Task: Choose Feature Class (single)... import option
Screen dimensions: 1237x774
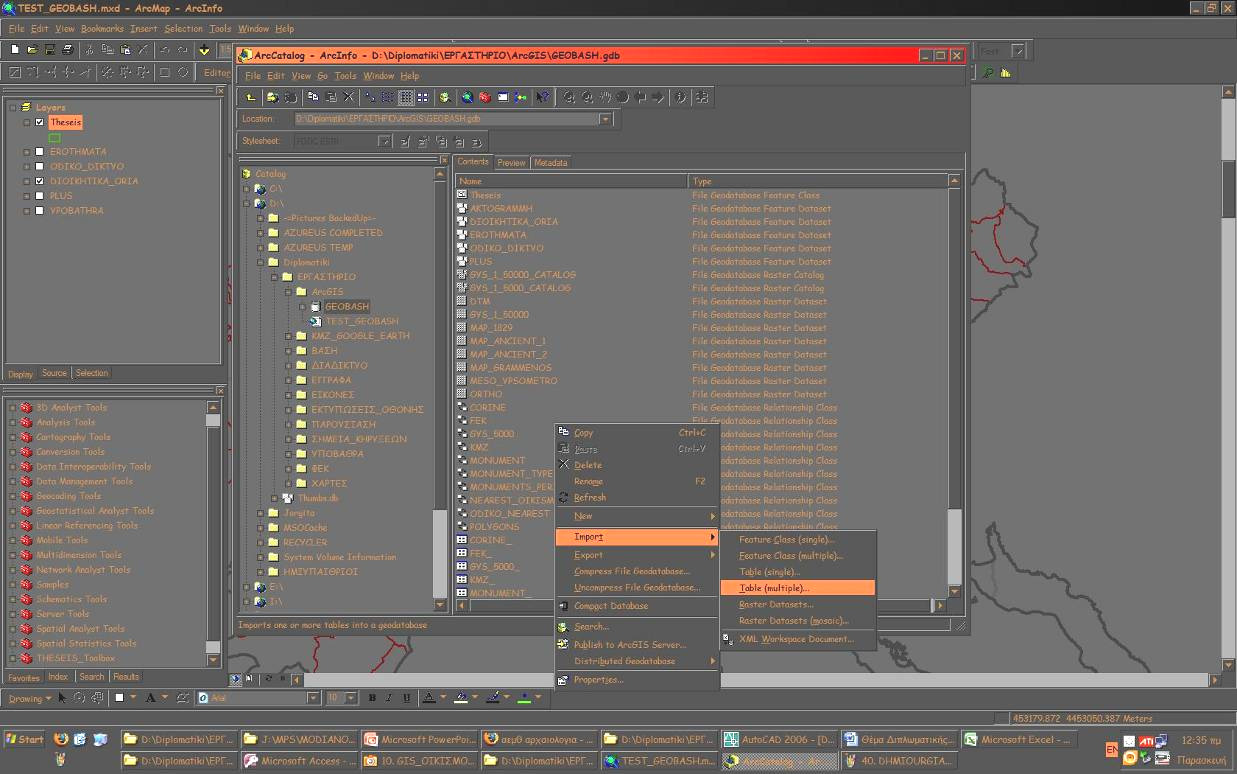Action: [798, 540]
